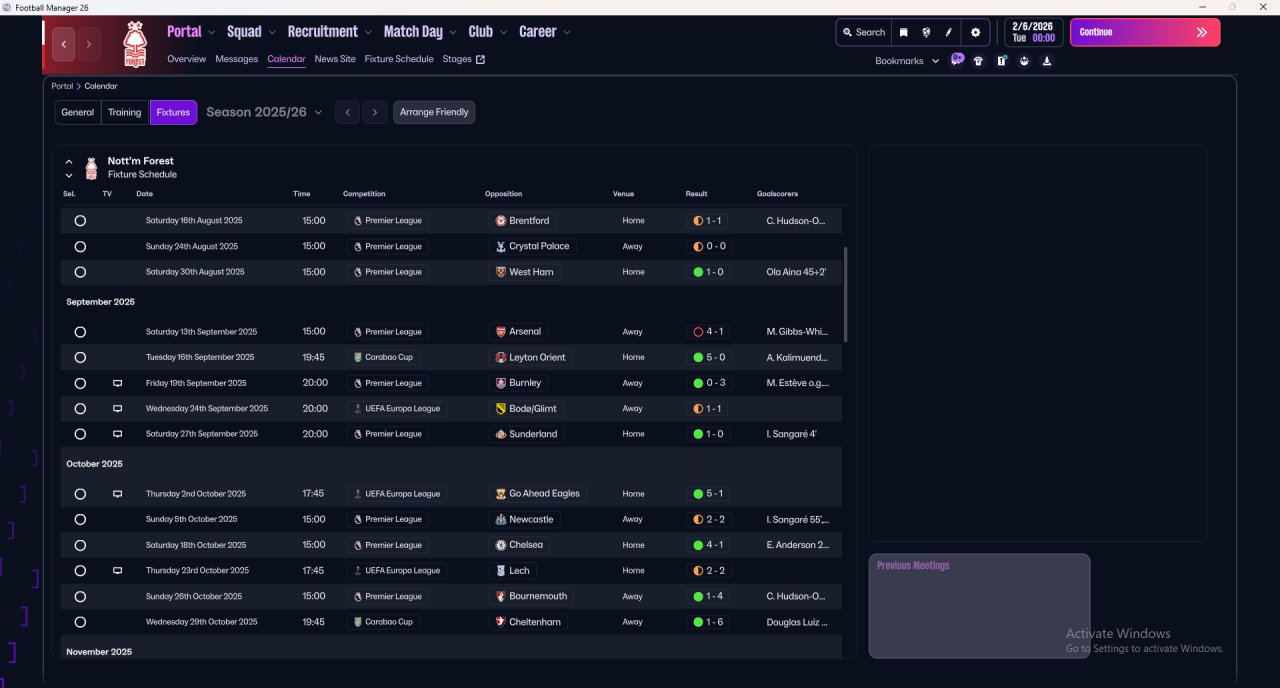Click the fixture list vertical scrollbar

pos(846,295)
